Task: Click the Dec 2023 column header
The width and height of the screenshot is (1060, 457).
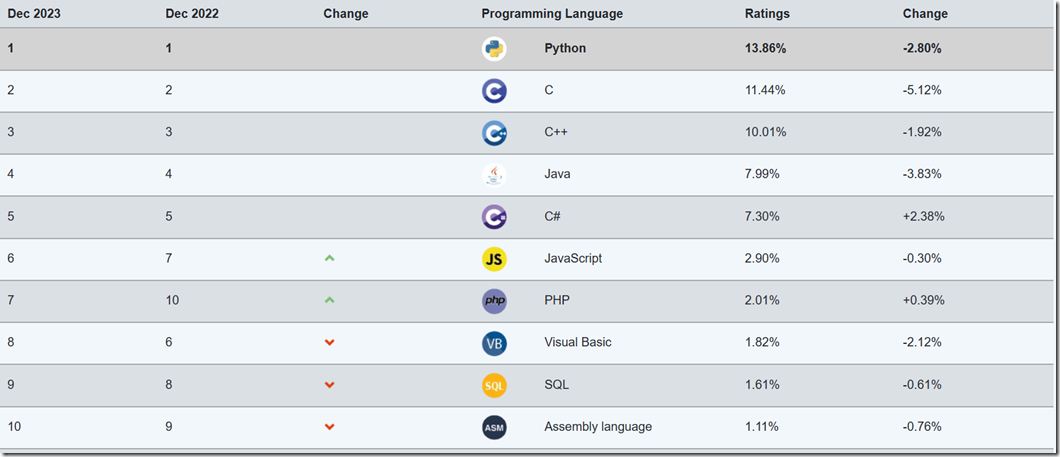Action: click(x=33, y=14)
